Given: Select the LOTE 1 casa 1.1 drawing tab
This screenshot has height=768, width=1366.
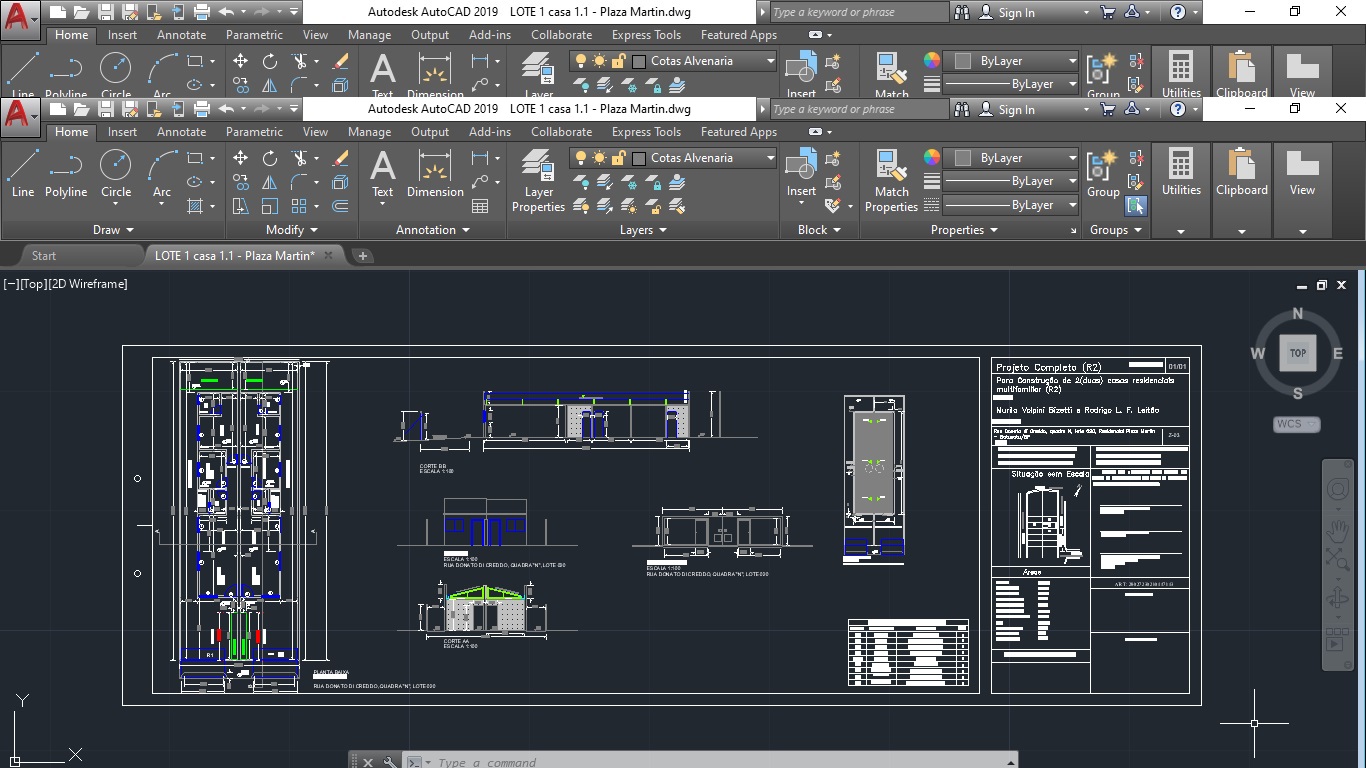Looking at the screenshot, I should (234, 256).
